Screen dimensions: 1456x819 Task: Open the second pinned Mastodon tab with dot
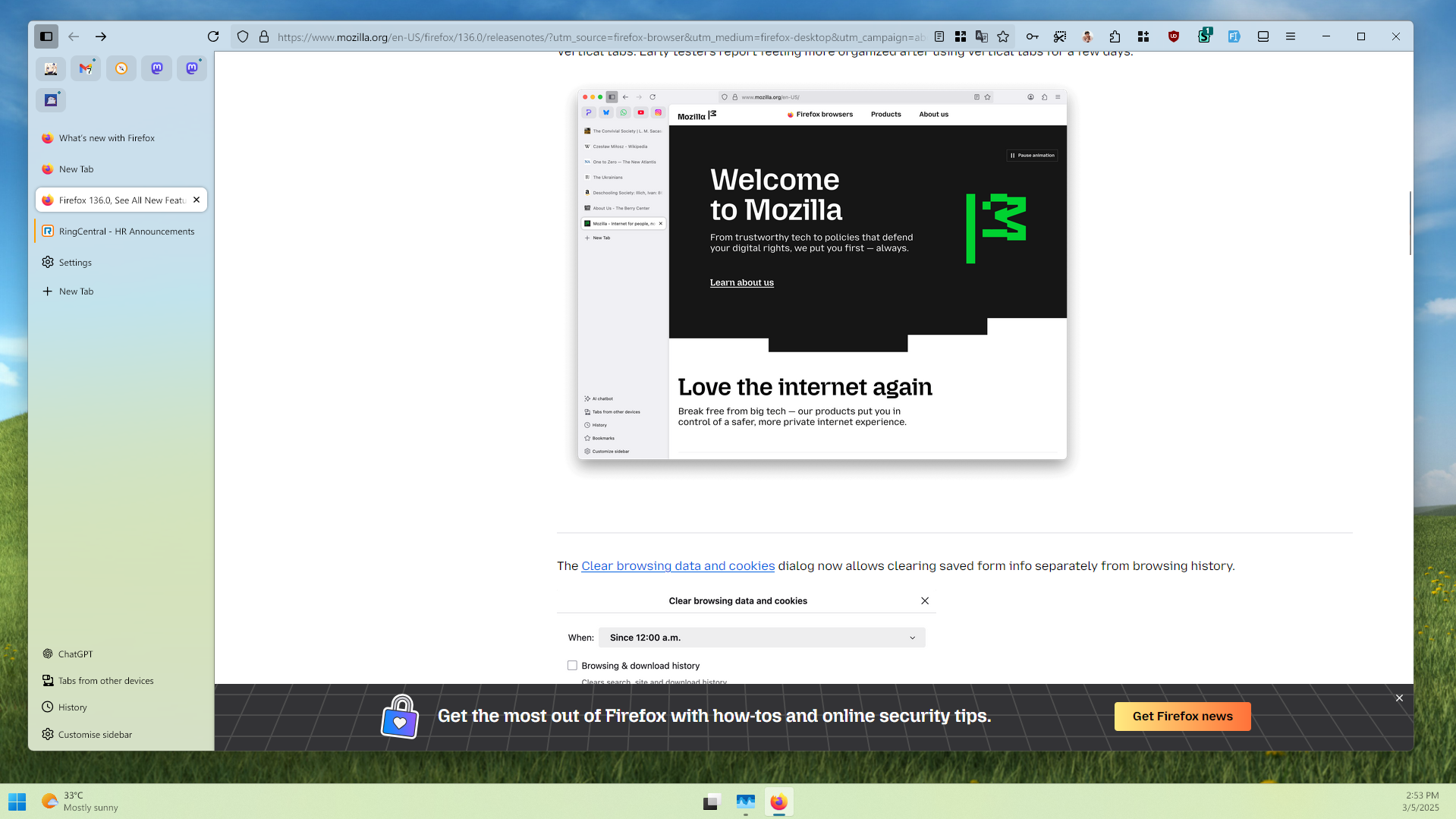[192, 68]
